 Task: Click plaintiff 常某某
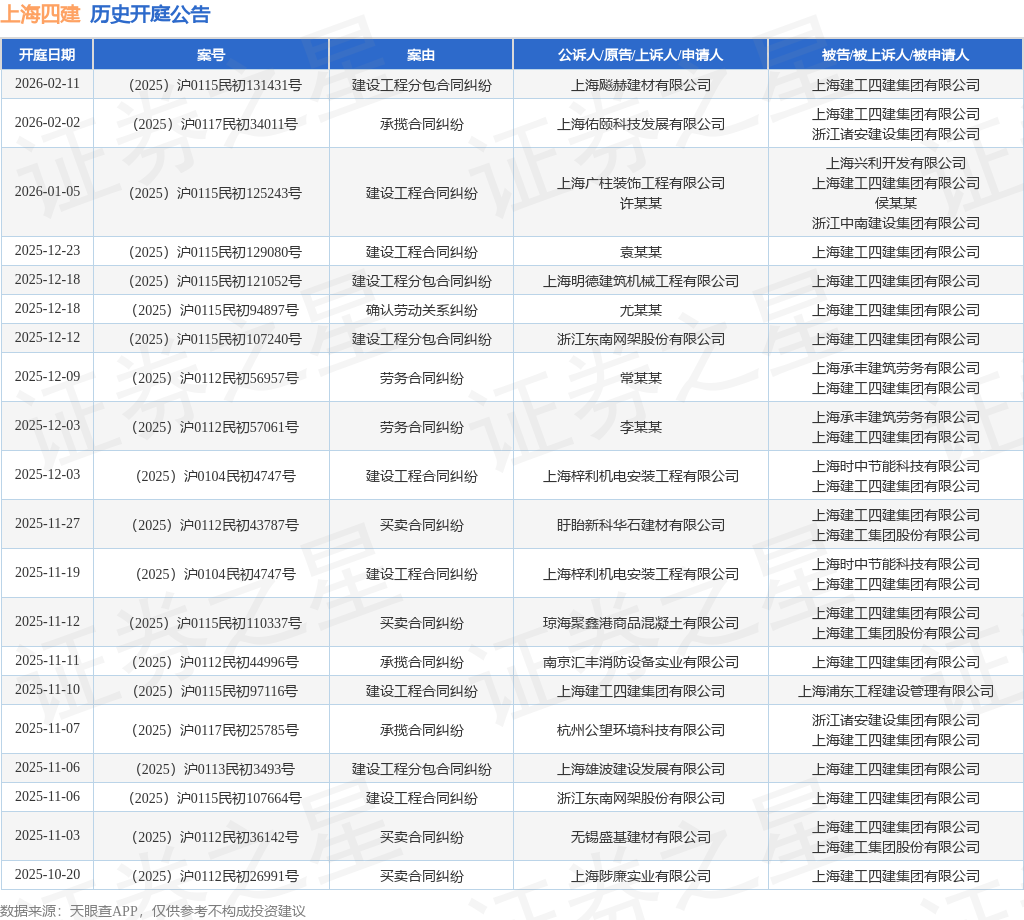coord(641,378)
